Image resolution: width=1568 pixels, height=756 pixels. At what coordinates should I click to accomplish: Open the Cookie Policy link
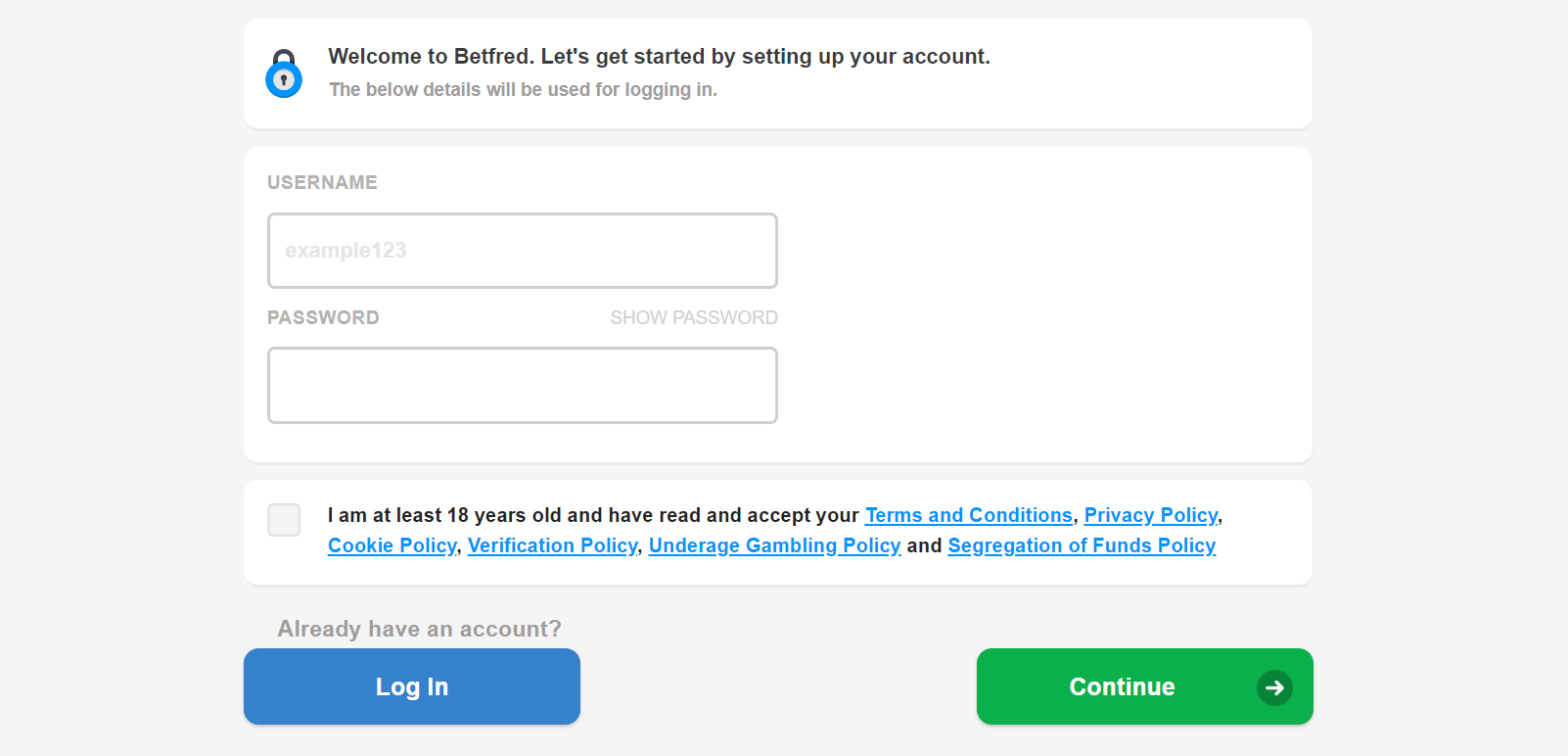[392, 545]
